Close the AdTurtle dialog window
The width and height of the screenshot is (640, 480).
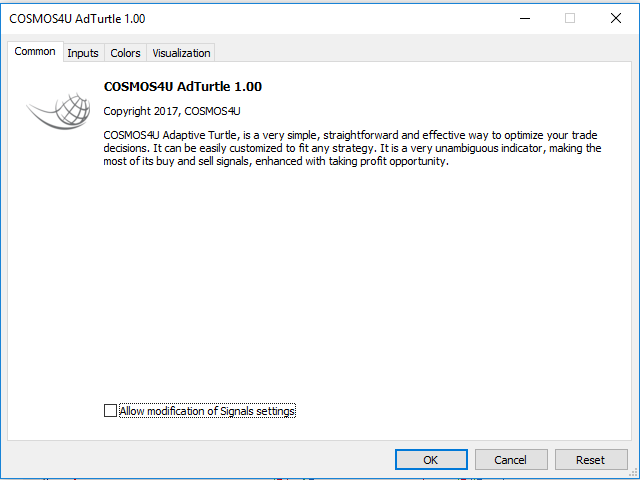[616, 18]
